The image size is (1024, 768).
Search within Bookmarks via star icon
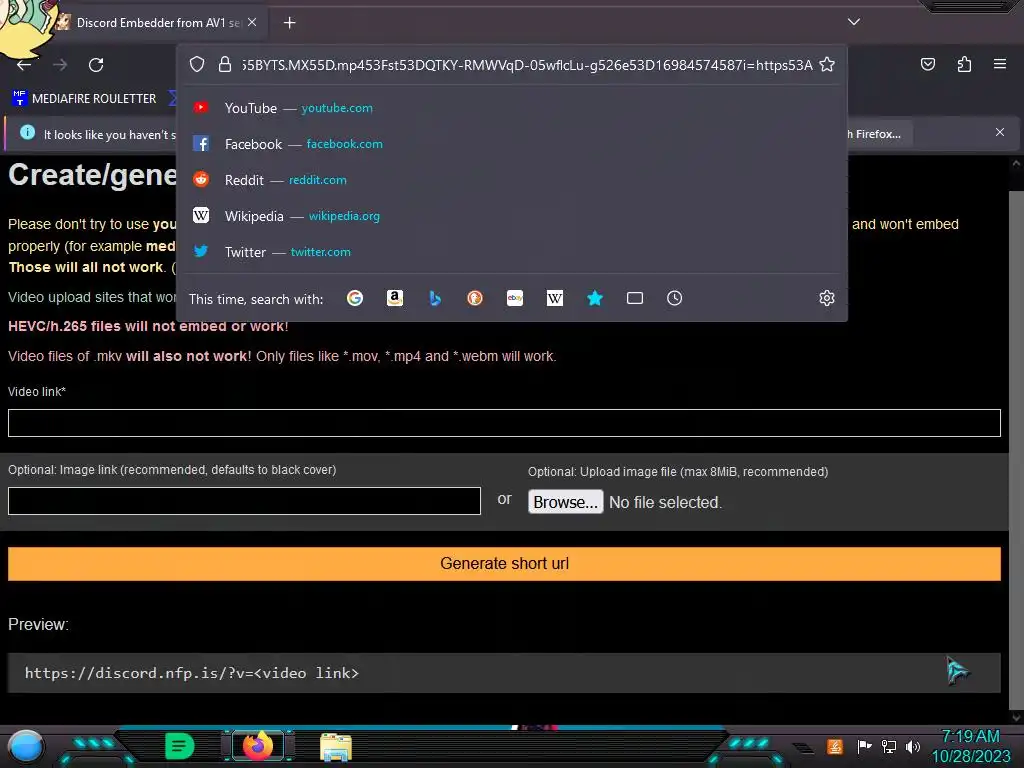point(595,298)
